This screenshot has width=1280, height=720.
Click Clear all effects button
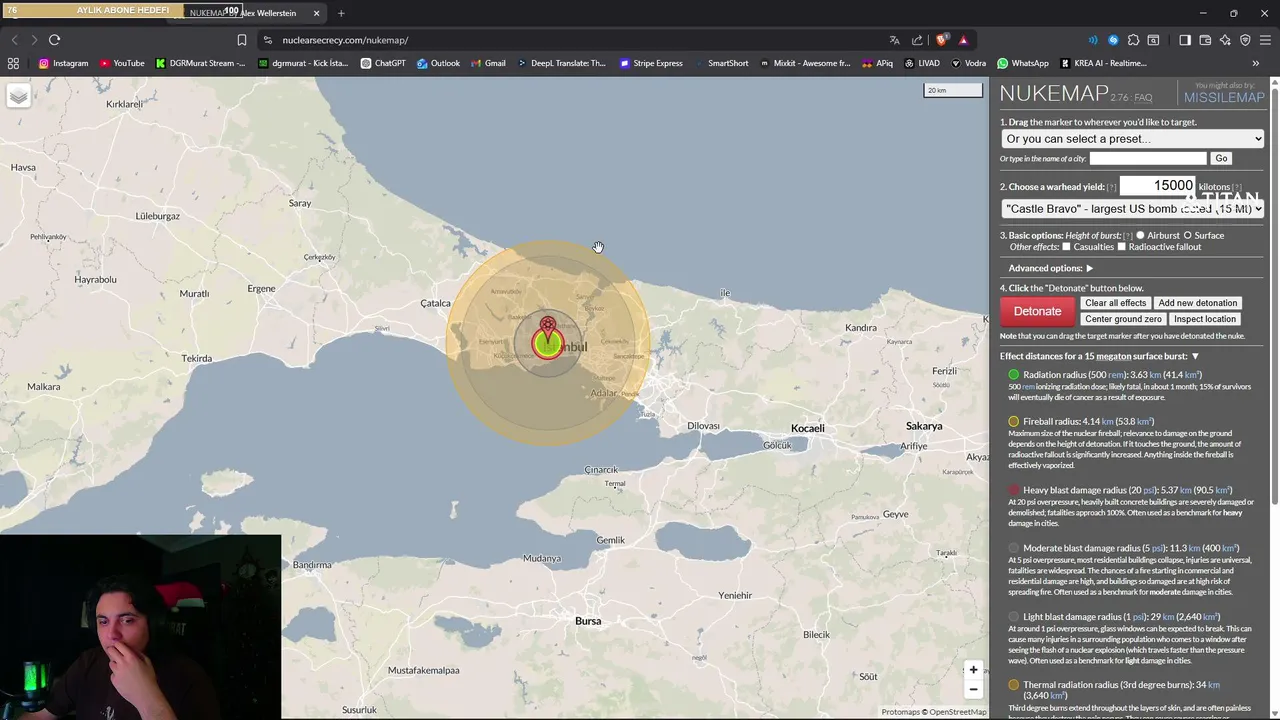[x=1115, y=303]
